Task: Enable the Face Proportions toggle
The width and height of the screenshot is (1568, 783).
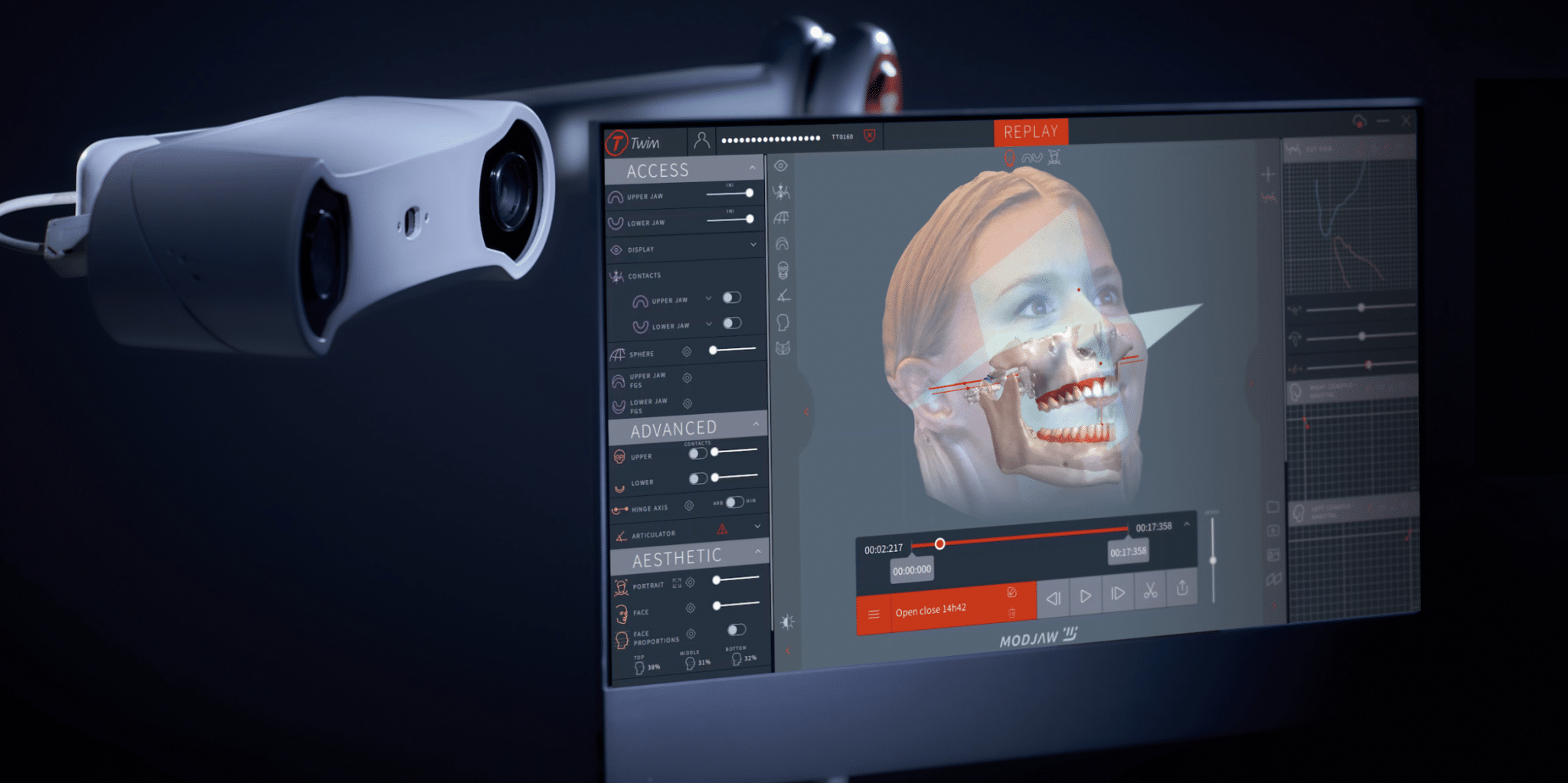Action: click(x=737, y=630)
